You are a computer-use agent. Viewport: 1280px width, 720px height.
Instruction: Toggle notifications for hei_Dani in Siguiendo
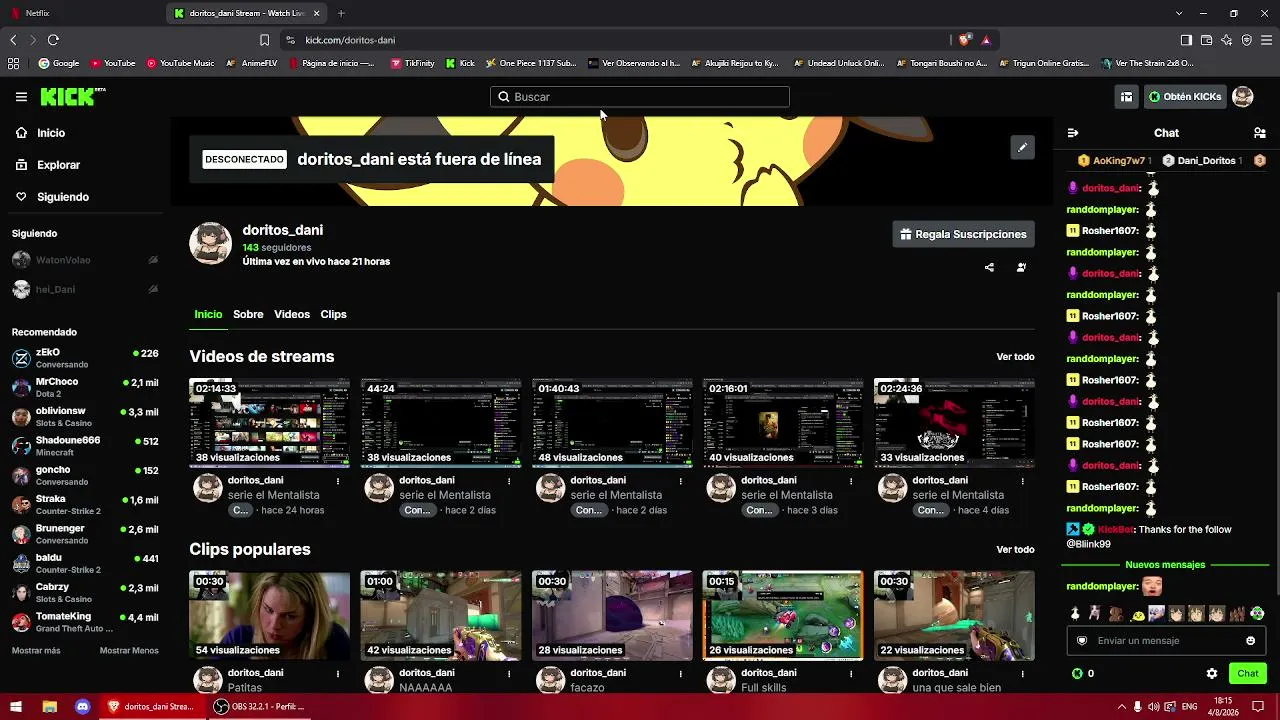[x=153, y=289]
